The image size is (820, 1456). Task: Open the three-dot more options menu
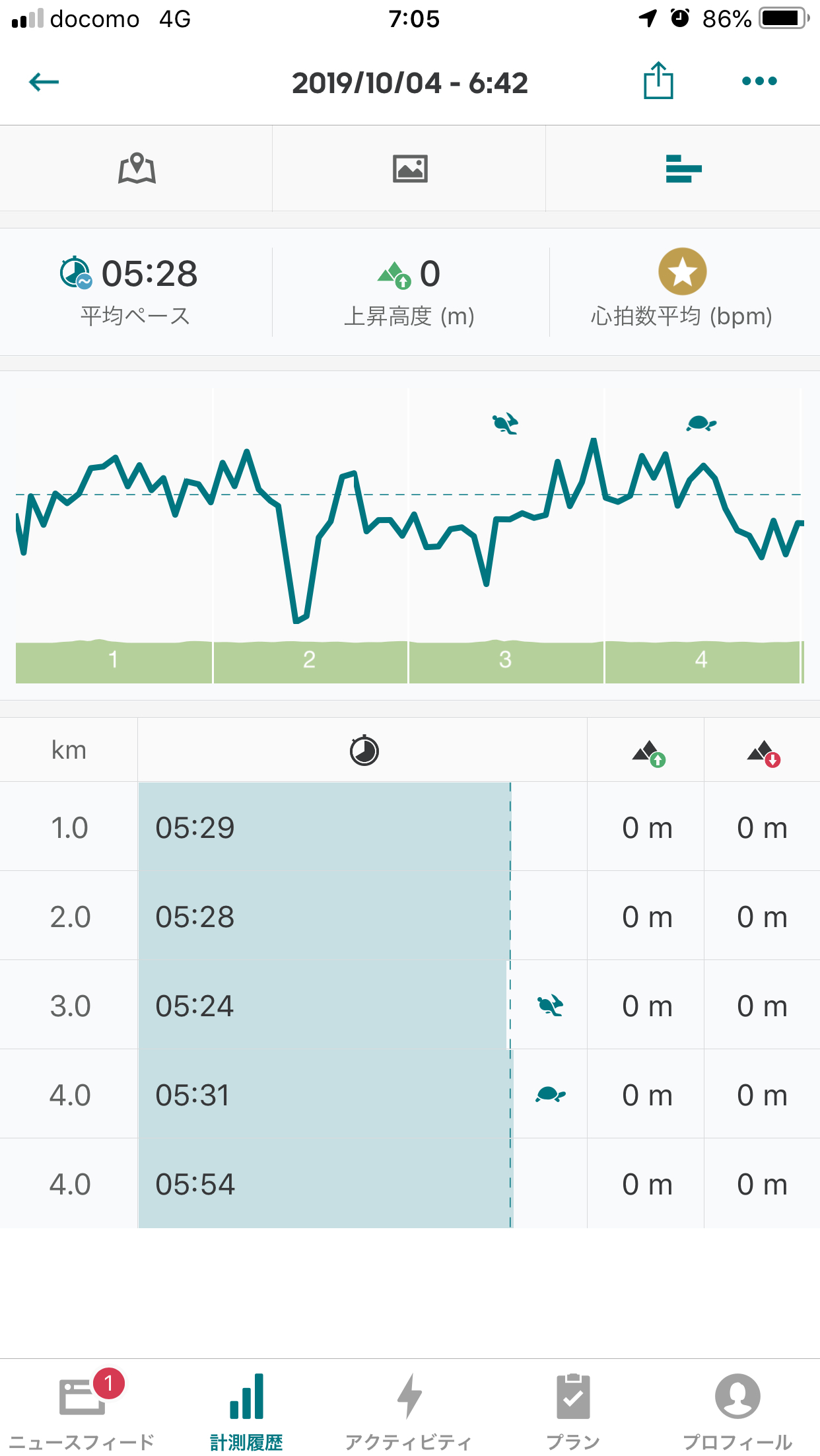[759, 81]
